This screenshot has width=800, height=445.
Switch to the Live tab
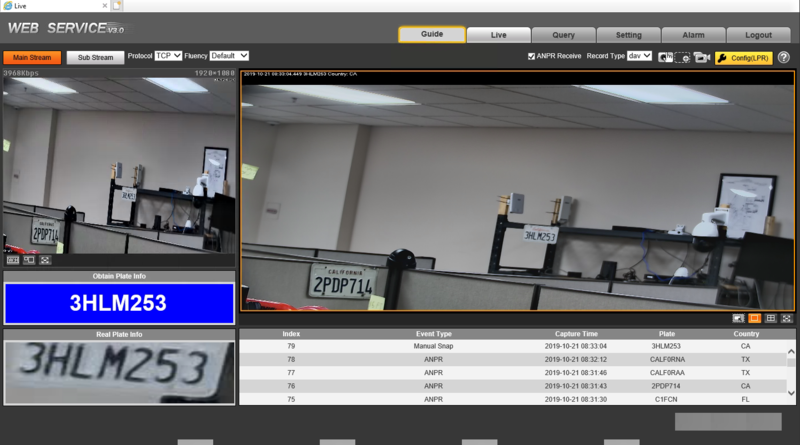498,35
